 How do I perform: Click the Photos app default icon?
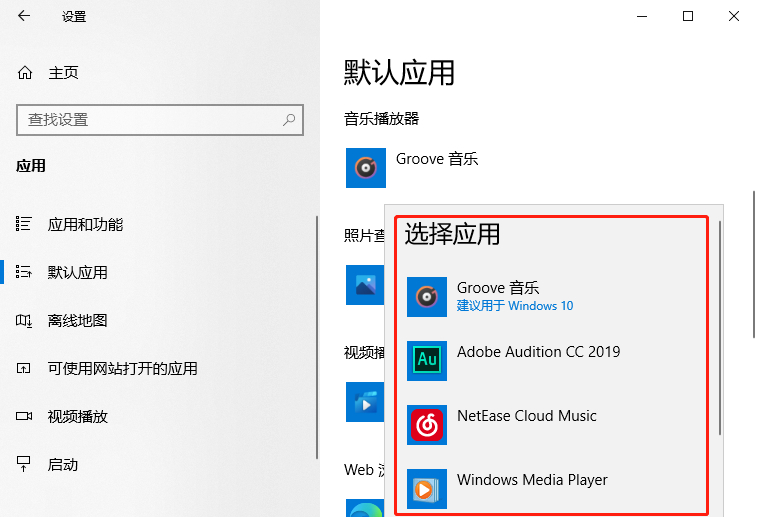click(x=365, y=285)
